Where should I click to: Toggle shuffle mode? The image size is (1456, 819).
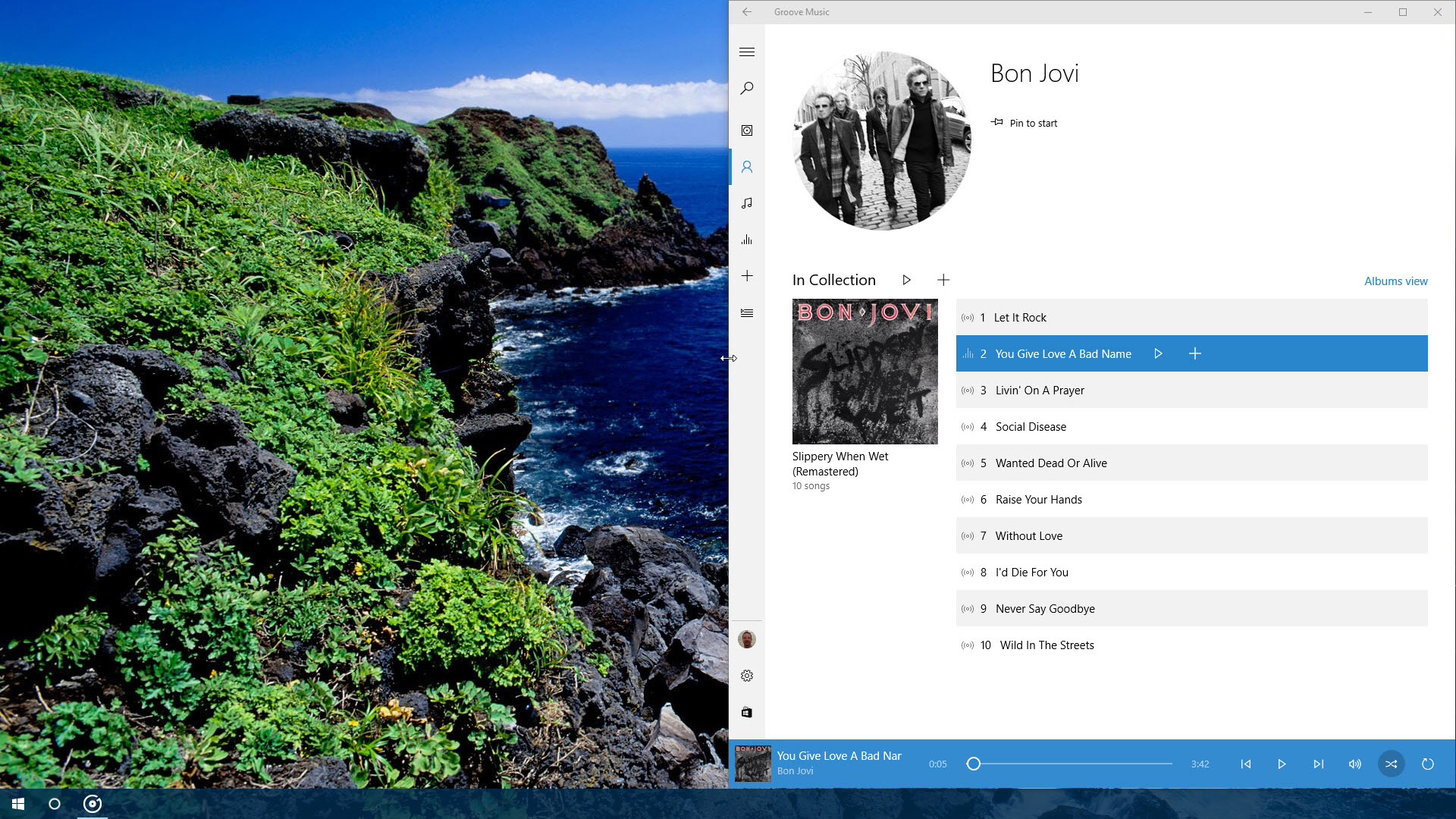tap(1391, 764)
